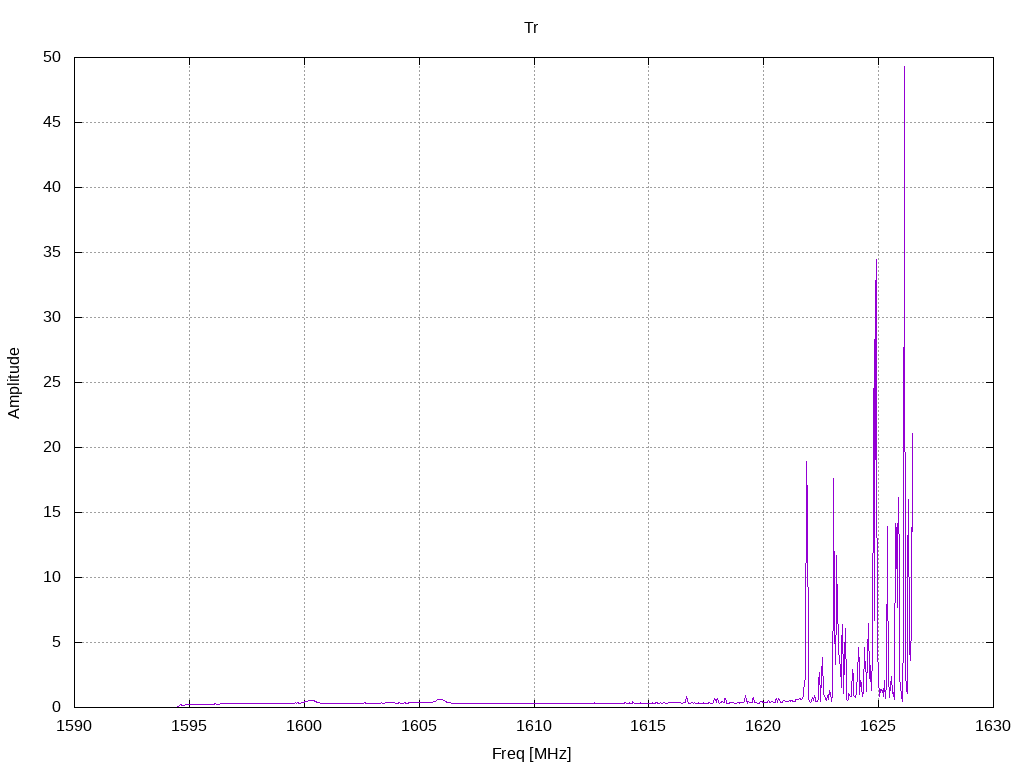Image resolution: width=1024 pixels, height=768 pixels.
Task: Click the tallest spectrum peak near 1626 MHz
Action: [x=904, y=68]
